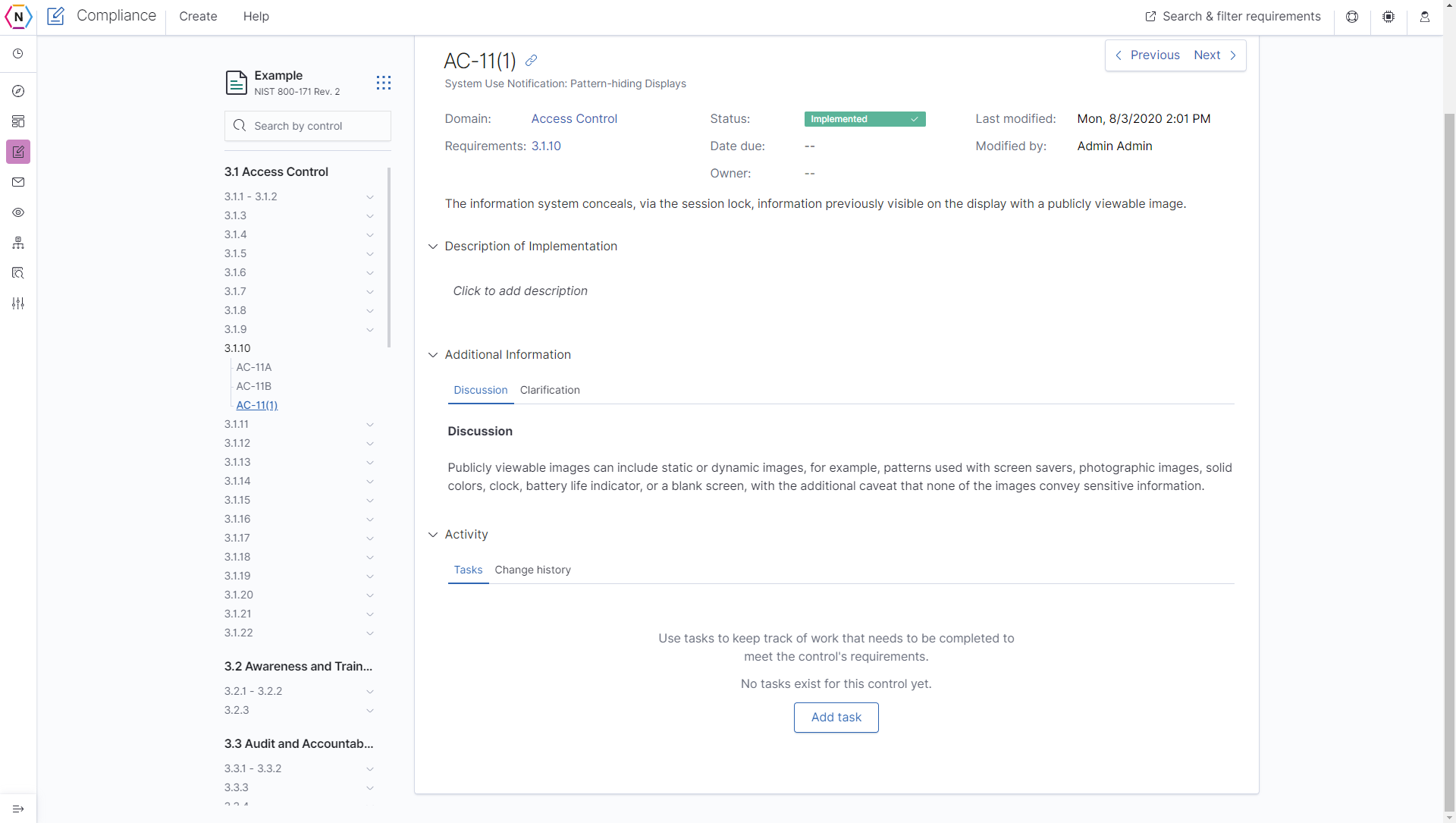The width and height of the screenshot is (1456, 823).
Task: Open the Access Control domain link
Action: [574, 119]
